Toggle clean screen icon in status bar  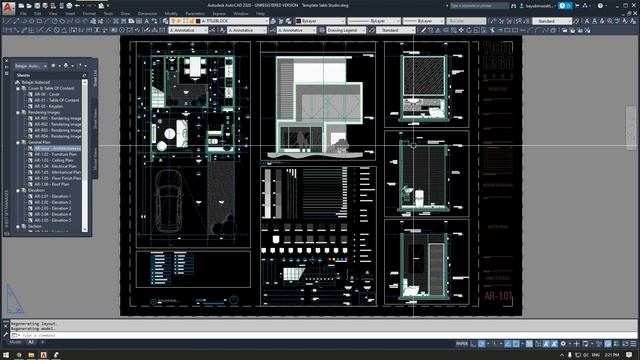(x=626, y=344)
